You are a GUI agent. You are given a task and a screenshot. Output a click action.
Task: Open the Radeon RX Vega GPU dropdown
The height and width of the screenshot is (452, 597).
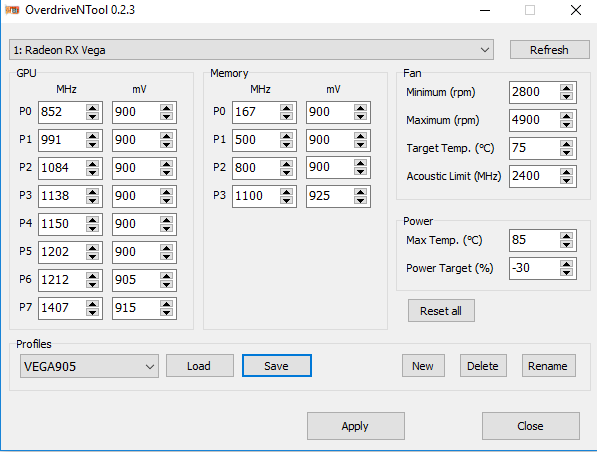tap(251, 50)
